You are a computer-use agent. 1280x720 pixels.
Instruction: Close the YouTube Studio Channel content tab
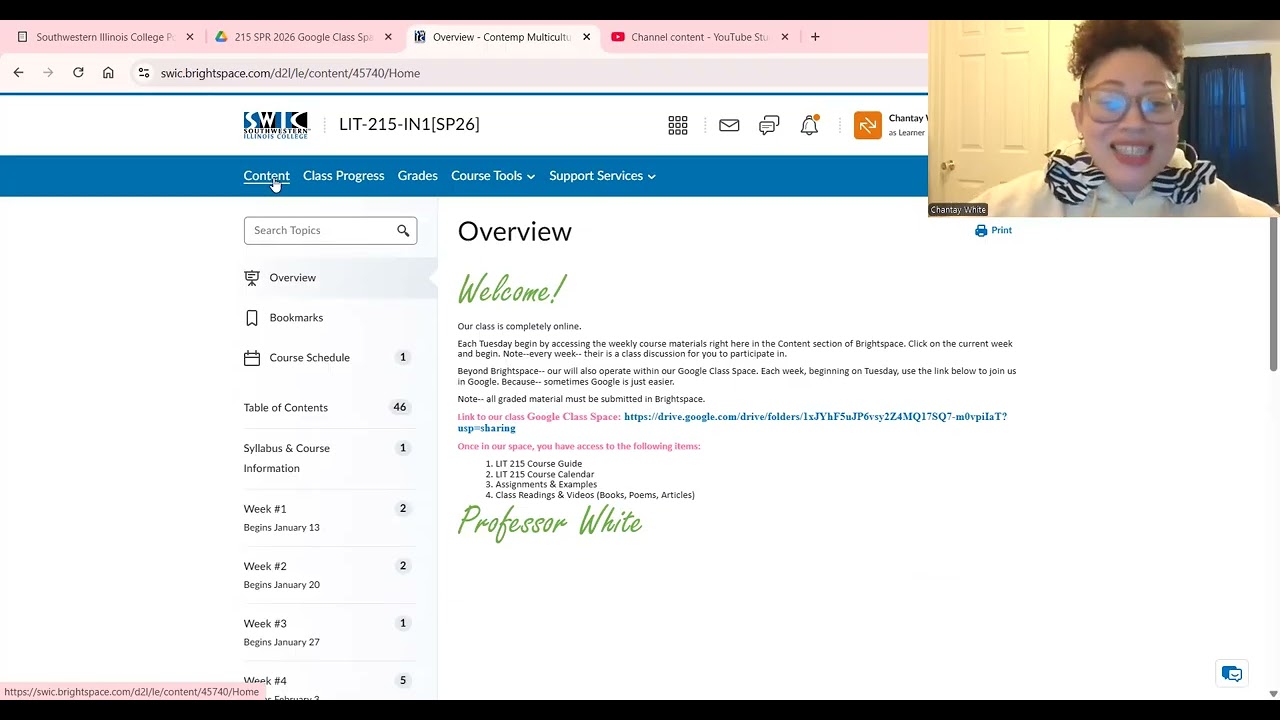click(x=784, y=37)
